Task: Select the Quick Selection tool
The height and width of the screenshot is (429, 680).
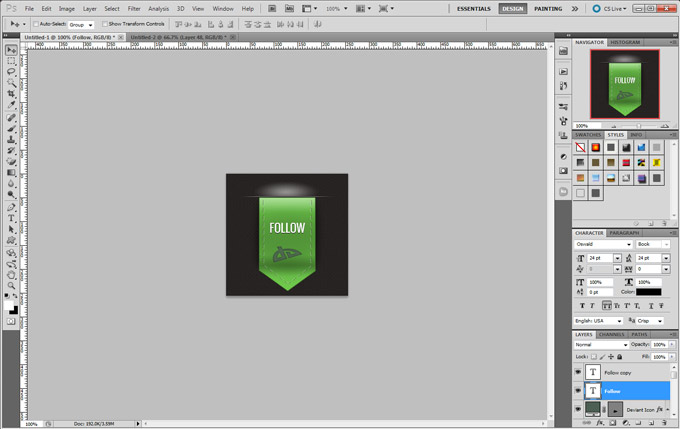Action: click(x=11, y=83)
